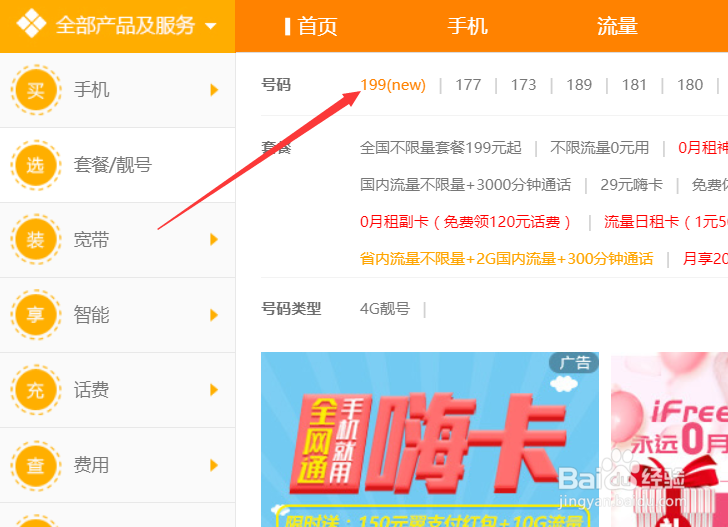Image resolution: width=728 pixels, height=527 pixels.
Task: Select the 4G靓号 number type
Action: point(385,308)
